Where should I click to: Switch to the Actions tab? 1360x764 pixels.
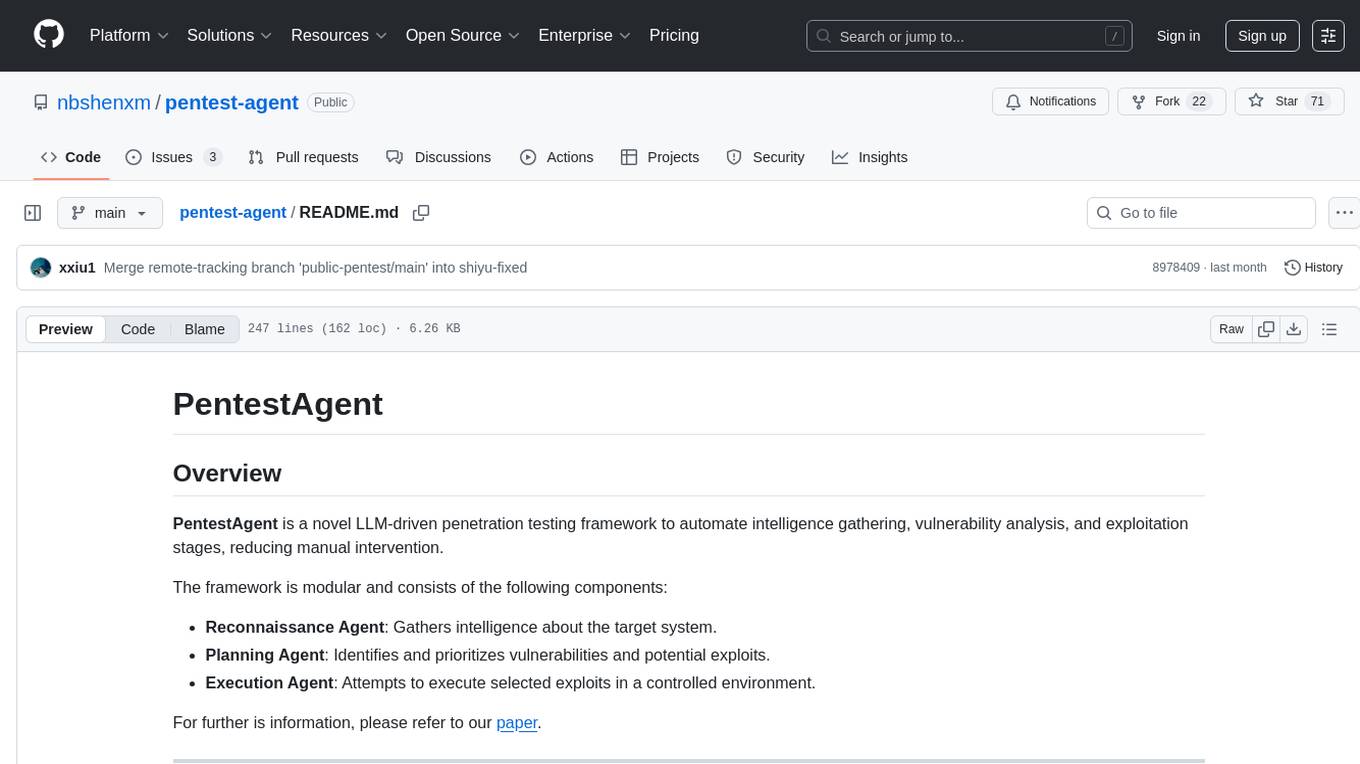point(557,157)
